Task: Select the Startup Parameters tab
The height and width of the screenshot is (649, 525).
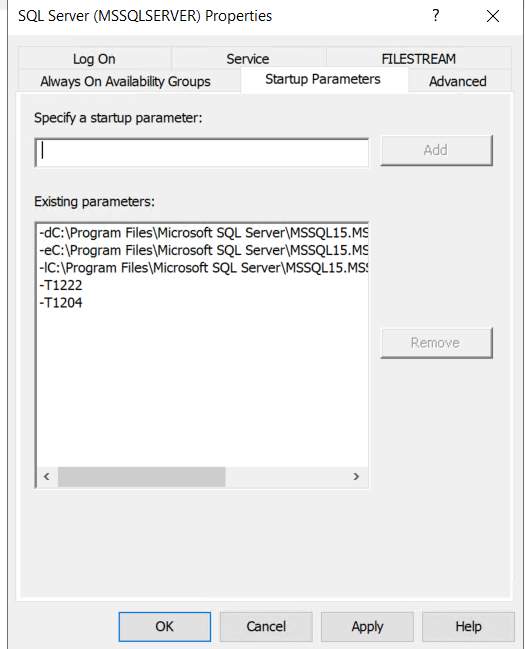Action: 323,79
